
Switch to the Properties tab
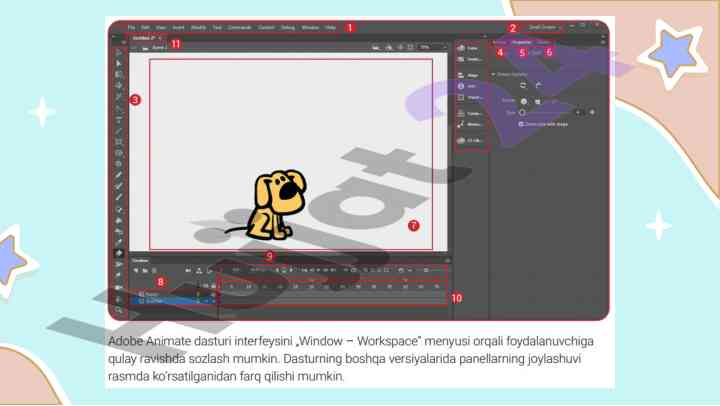521,42
